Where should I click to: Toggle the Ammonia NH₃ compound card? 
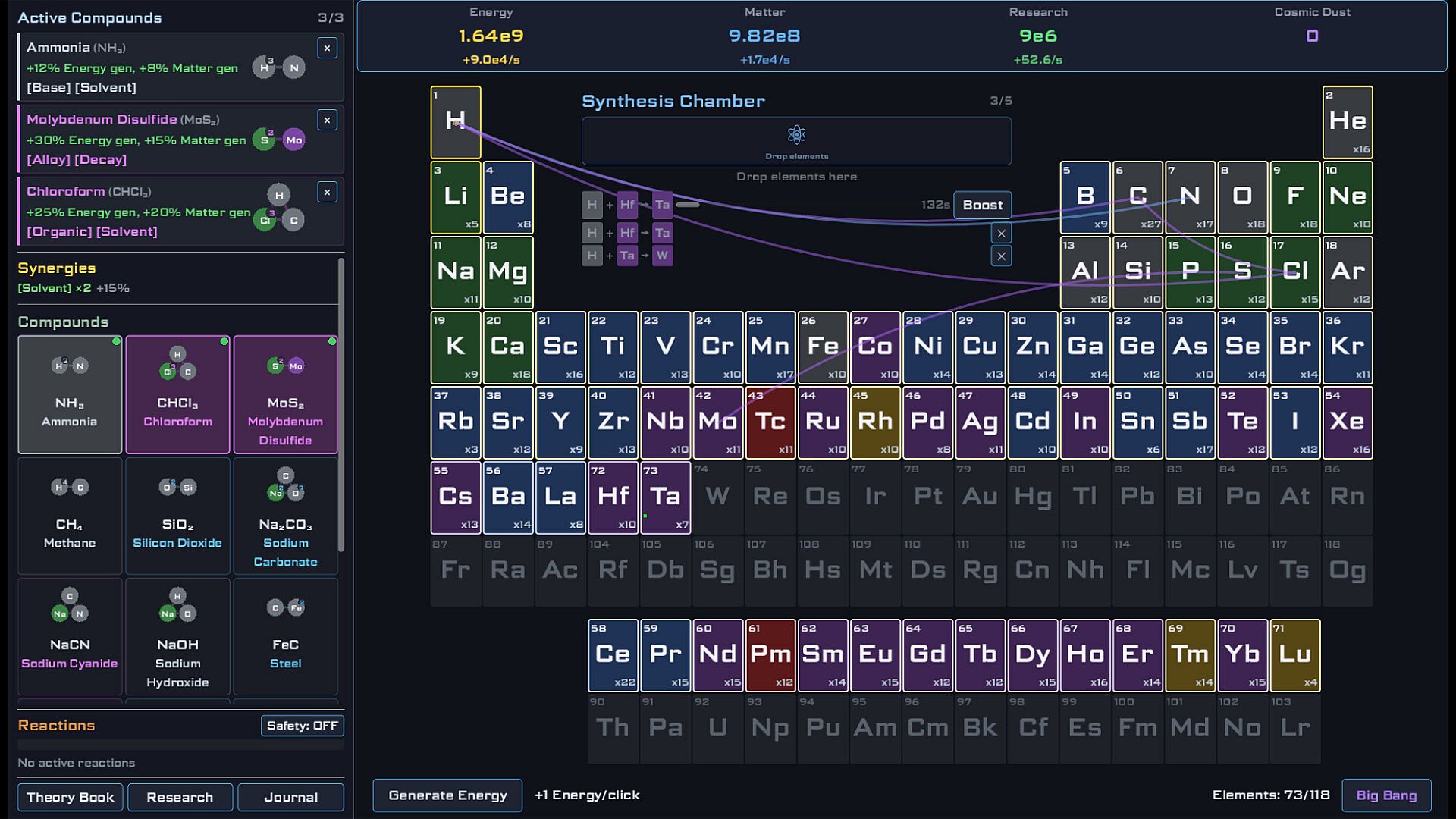pyautogui.click(x=70, y=394)
